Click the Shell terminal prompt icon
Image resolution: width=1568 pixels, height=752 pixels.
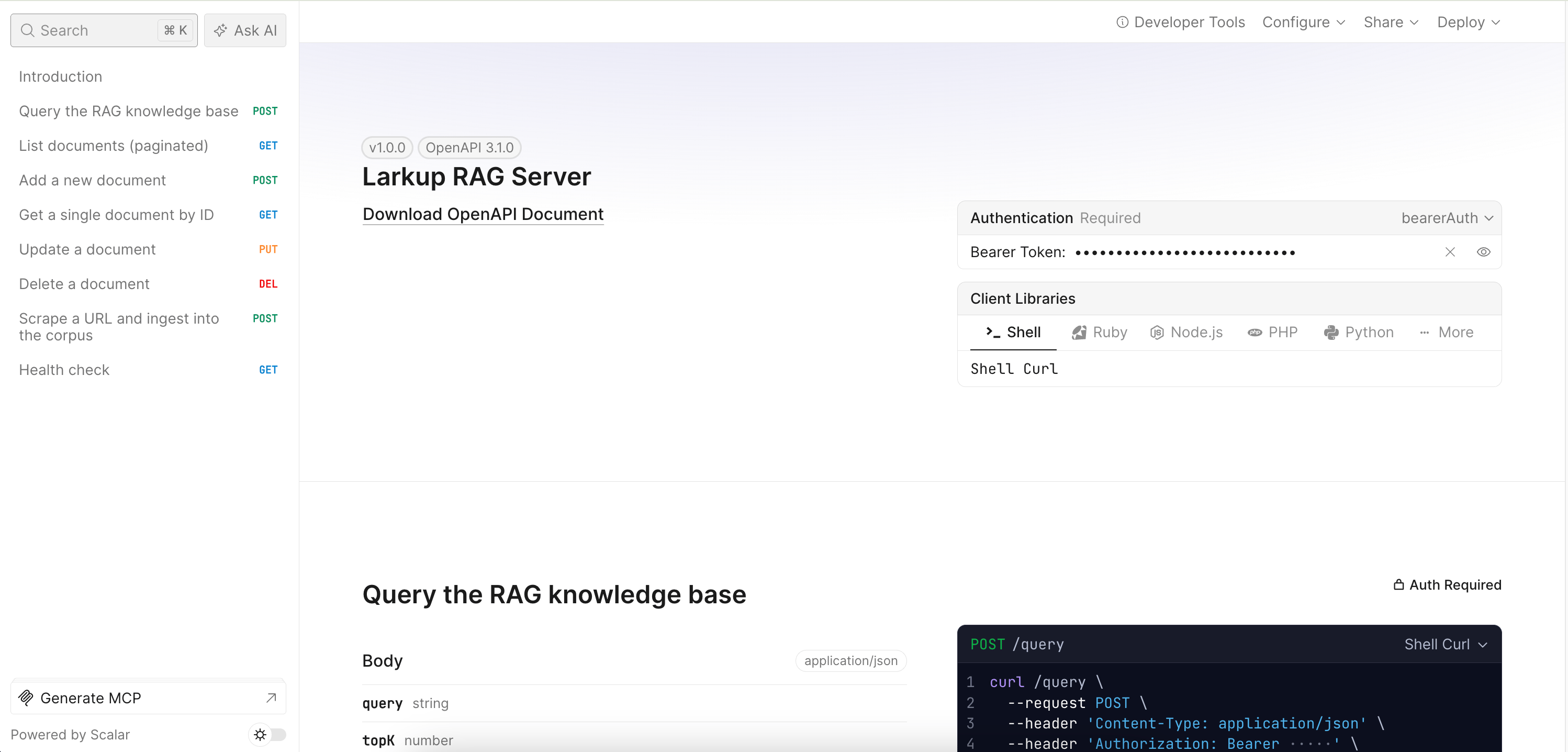(993, 332)
